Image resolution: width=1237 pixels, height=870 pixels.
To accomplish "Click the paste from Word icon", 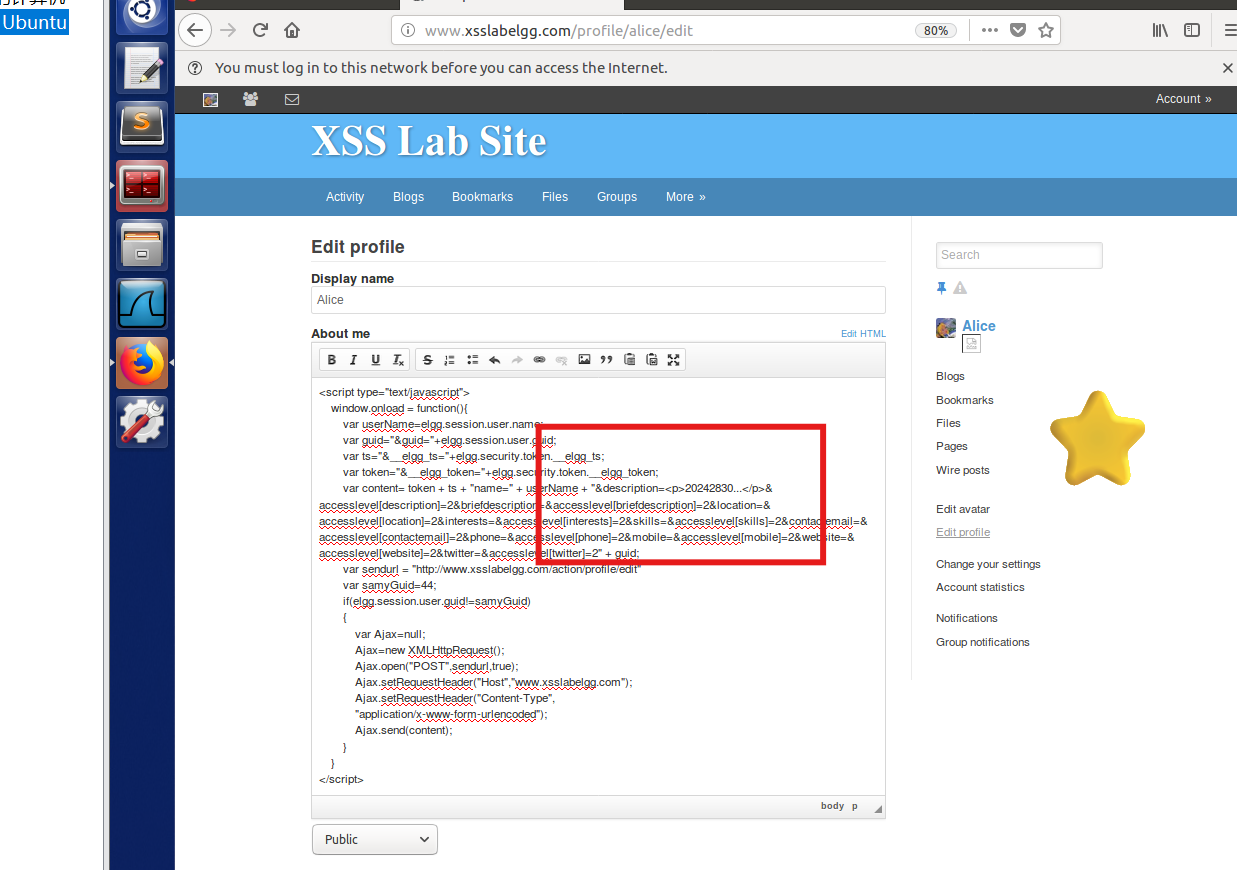I will point(651,360).
